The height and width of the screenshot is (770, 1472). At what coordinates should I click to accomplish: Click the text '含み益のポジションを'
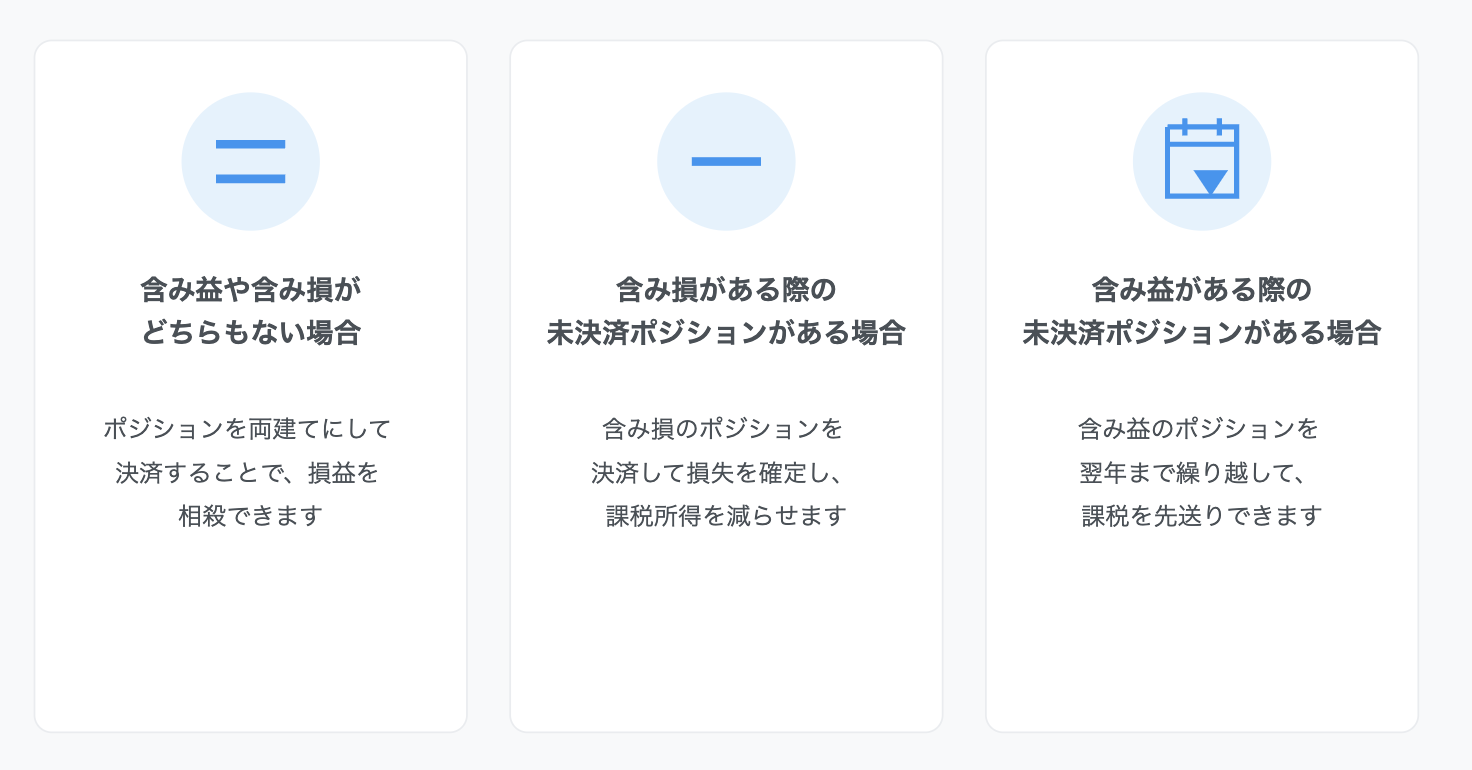[x=1199, y=429]
